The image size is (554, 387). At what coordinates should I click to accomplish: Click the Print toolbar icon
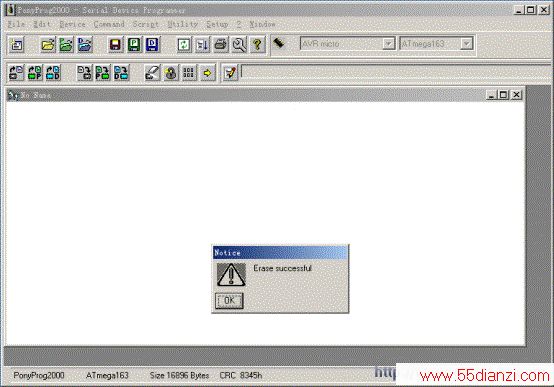[221, 45]
